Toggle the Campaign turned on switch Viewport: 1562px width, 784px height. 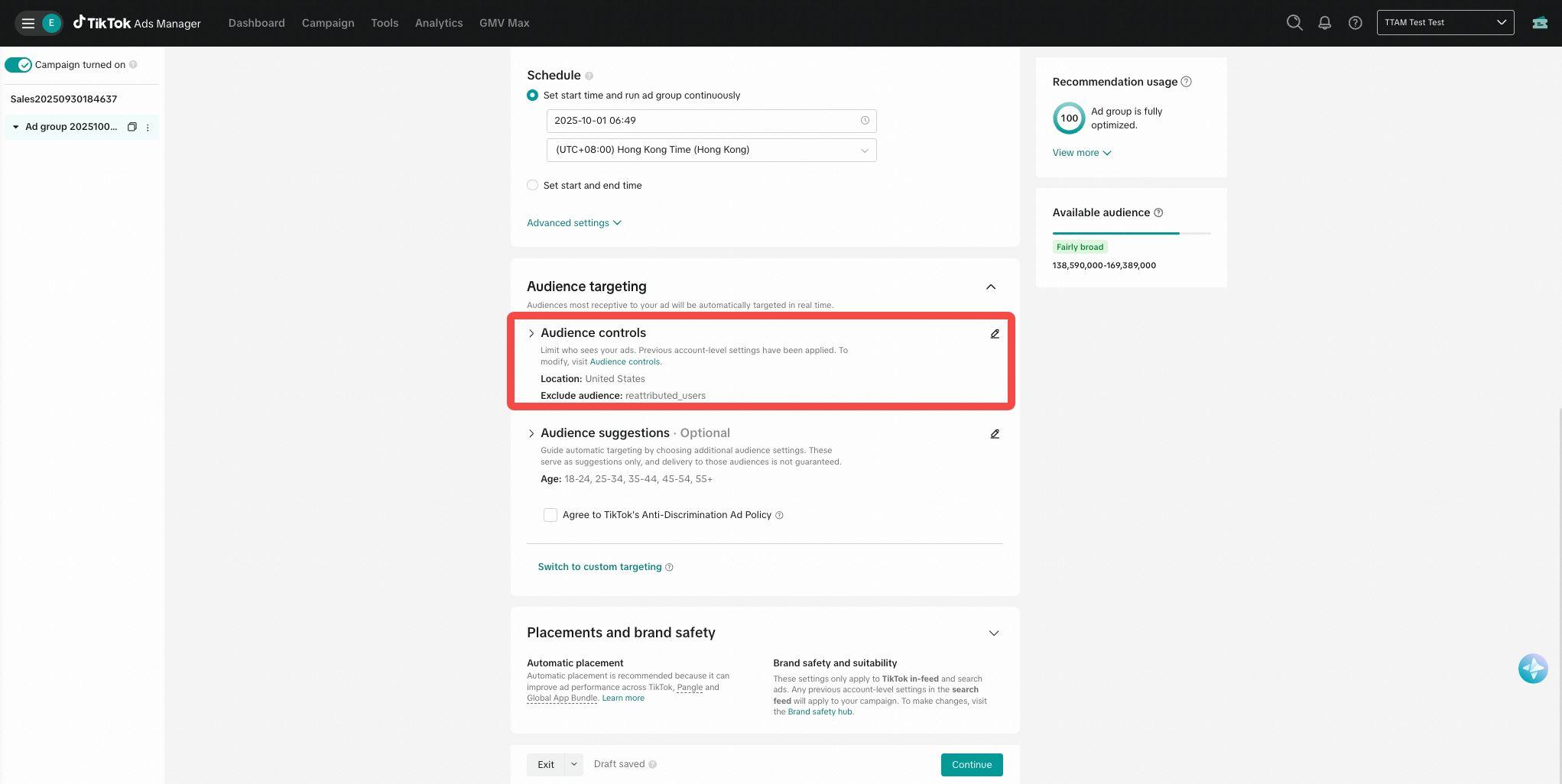(18, 65)
